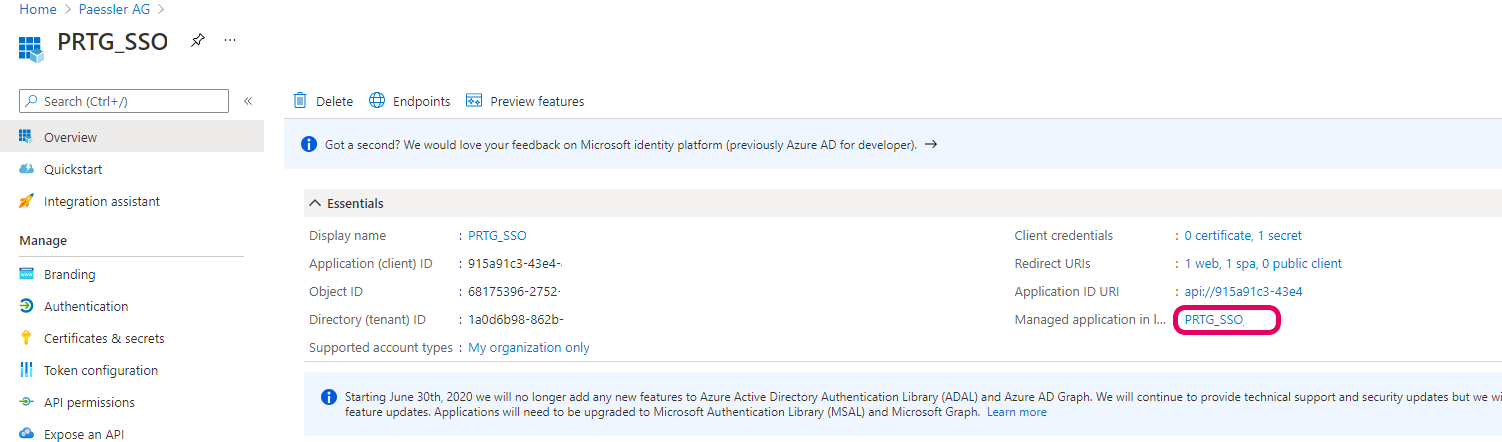Click the Manage section heading
This screenshot has width=1502, height=442.
coord(43,240)
